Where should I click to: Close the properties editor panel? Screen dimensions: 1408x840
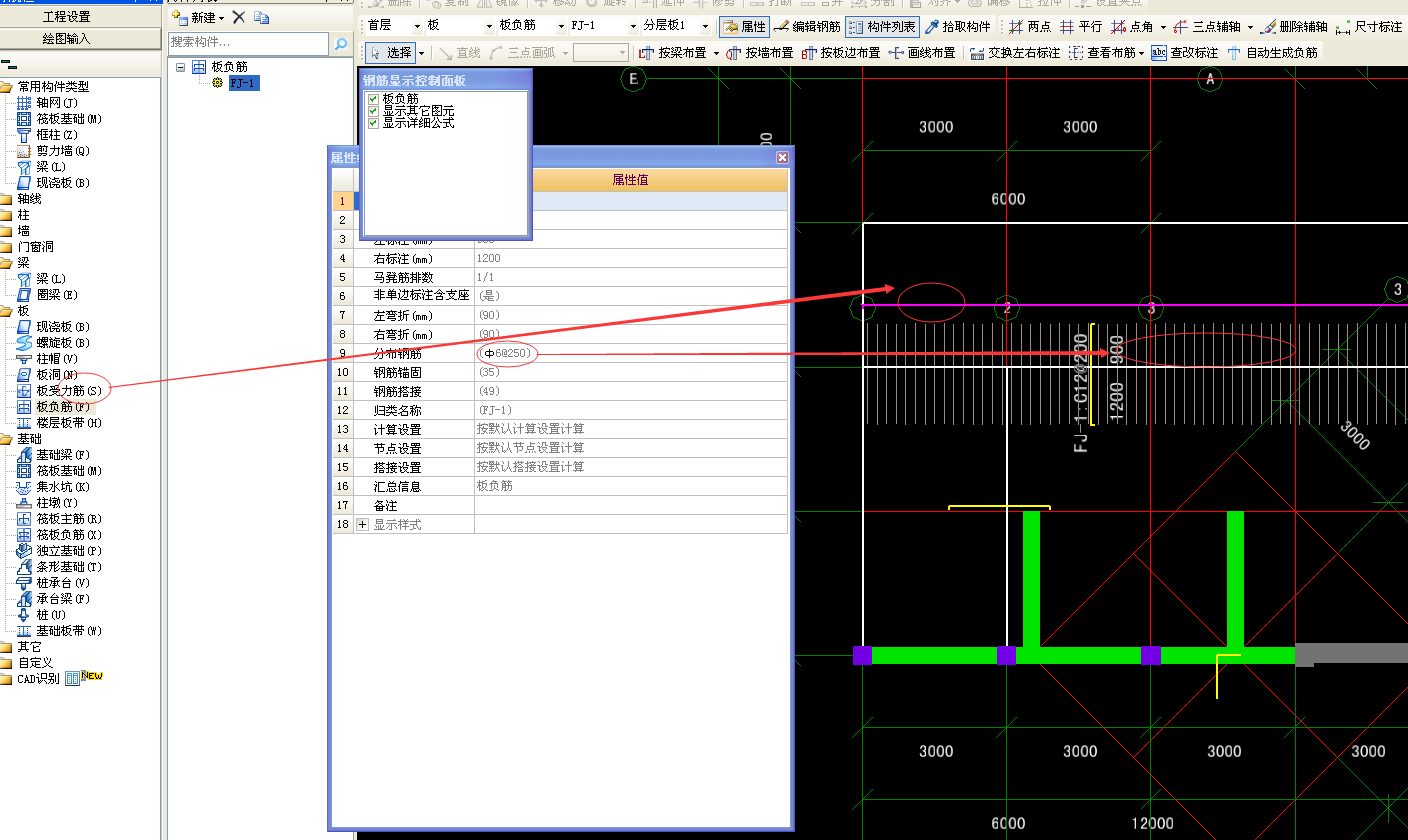point(783,157)
